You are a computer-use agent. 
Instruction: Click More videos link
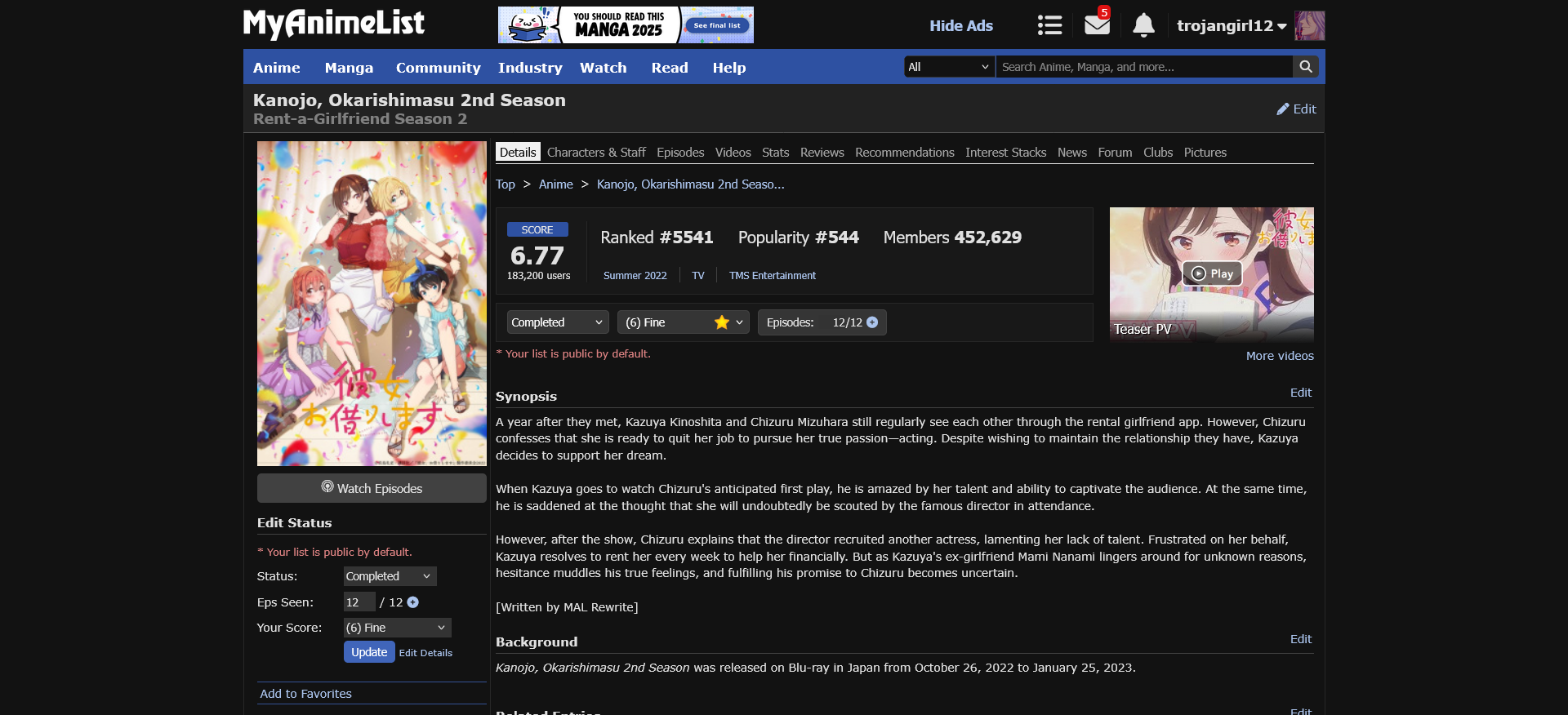click(1280, 356)
